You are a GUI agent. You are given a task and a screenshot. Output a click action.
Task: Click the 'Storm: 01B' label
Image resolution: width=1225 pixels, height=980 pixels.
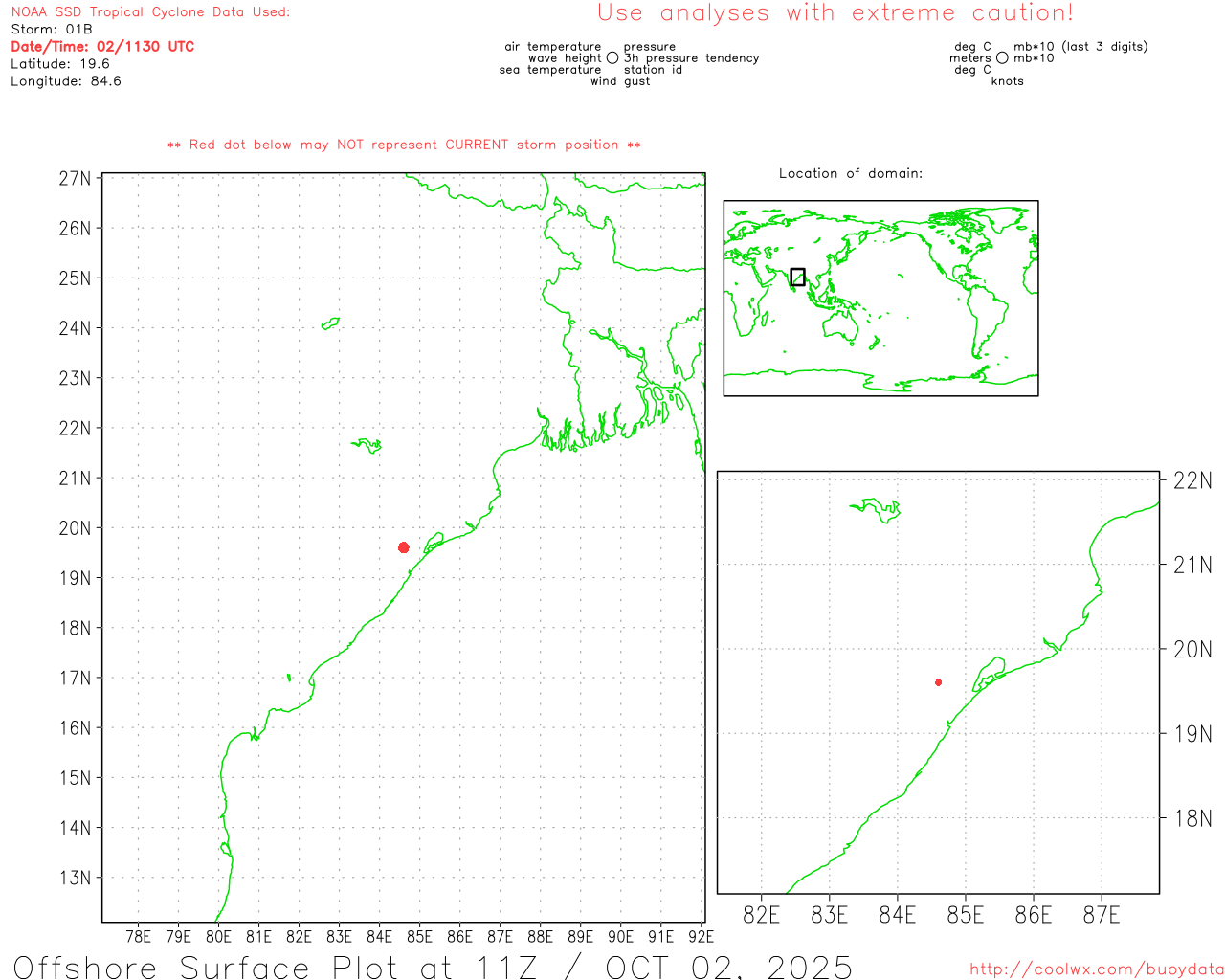(x=52, y=30)
